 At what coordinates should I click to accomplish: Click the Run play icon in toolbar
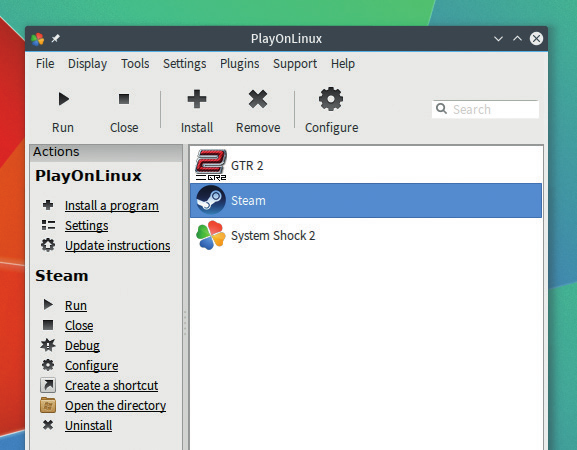click(x=63, y=99)
